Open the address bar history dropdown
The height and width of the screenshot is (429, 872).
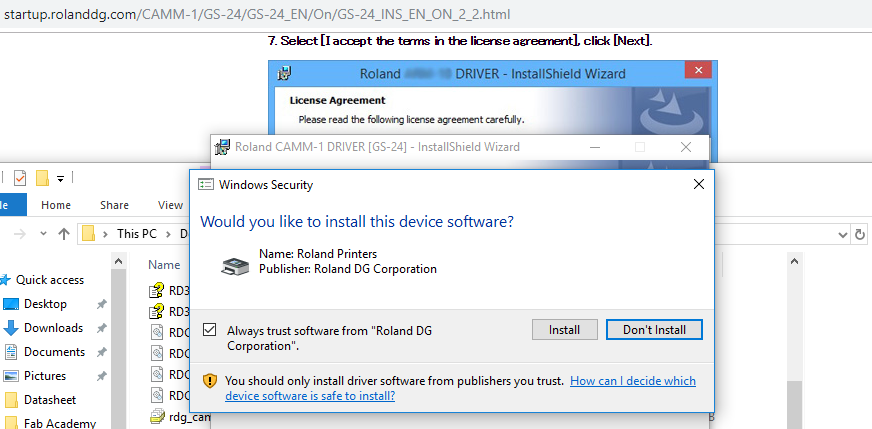(843, 235)
